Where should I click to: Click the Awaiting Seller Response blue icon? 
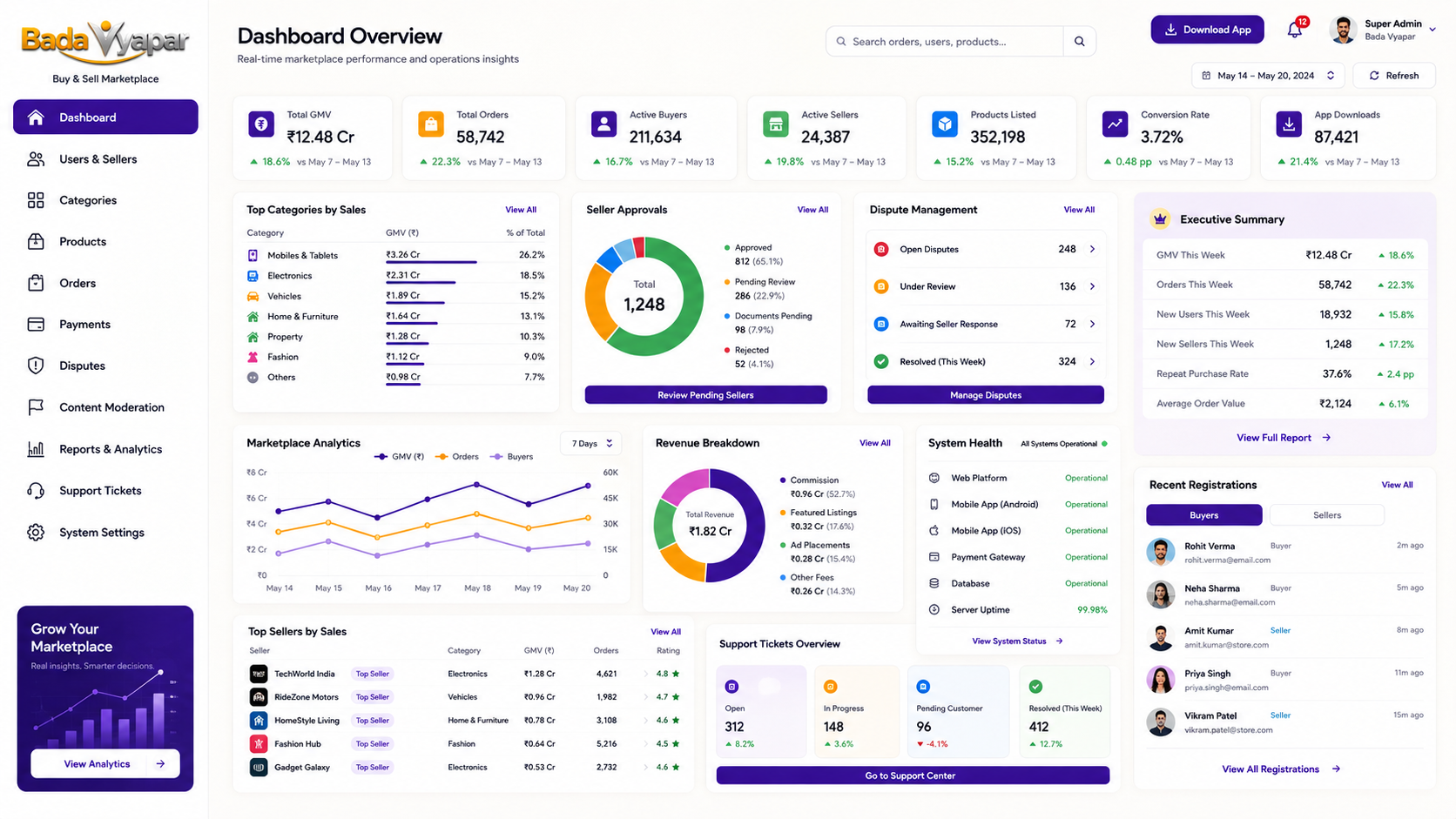pyautogui.click(x=881, y=324)
